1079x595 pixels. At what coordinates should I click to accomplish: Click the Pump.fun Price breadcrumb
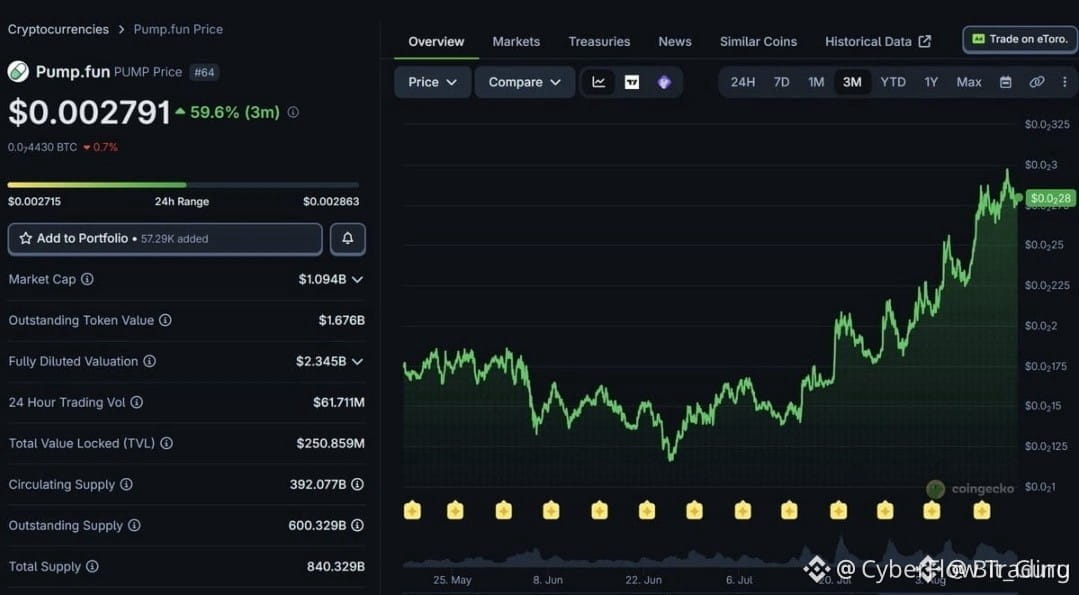click(178, 30)
